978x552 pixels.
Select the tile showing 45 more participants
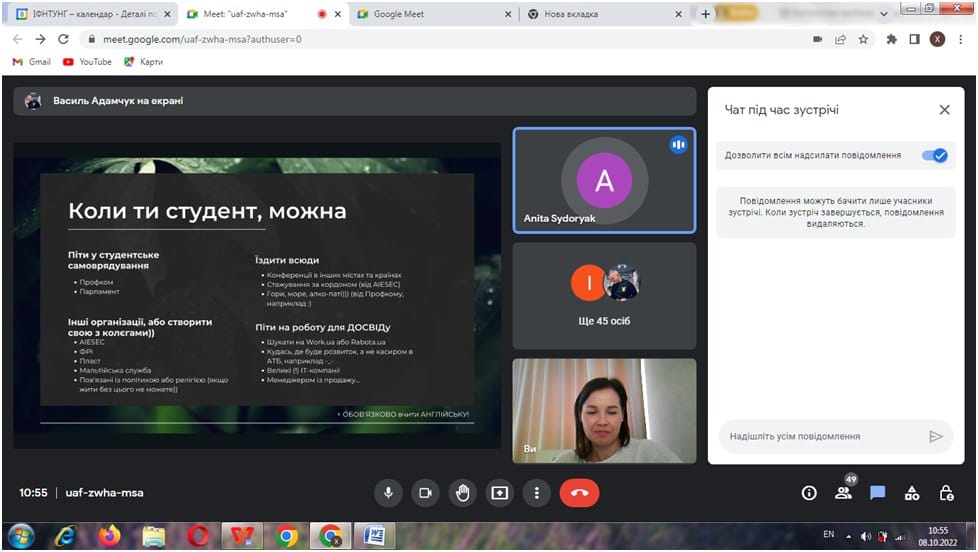tap(604, 296)
